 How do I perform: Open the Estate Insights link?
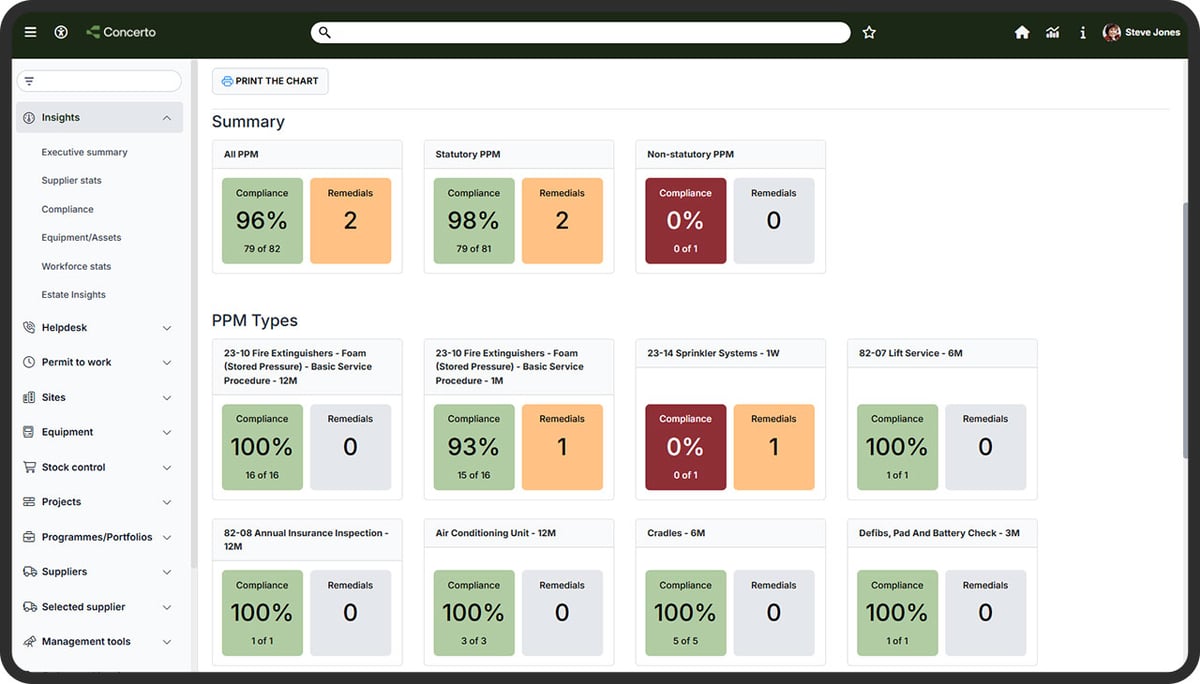pyautogui.click(x=73, y=295)
